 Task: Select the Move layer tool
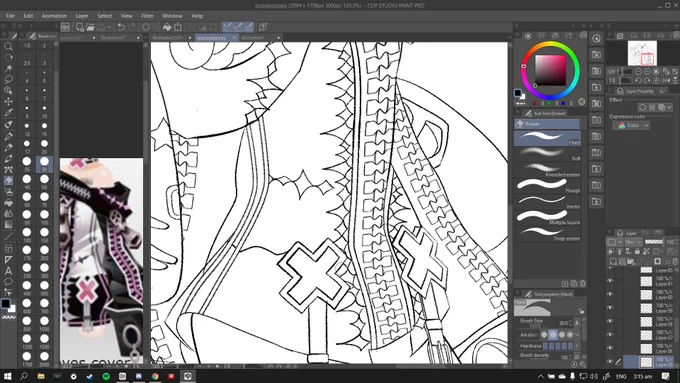tap(8, 101)
